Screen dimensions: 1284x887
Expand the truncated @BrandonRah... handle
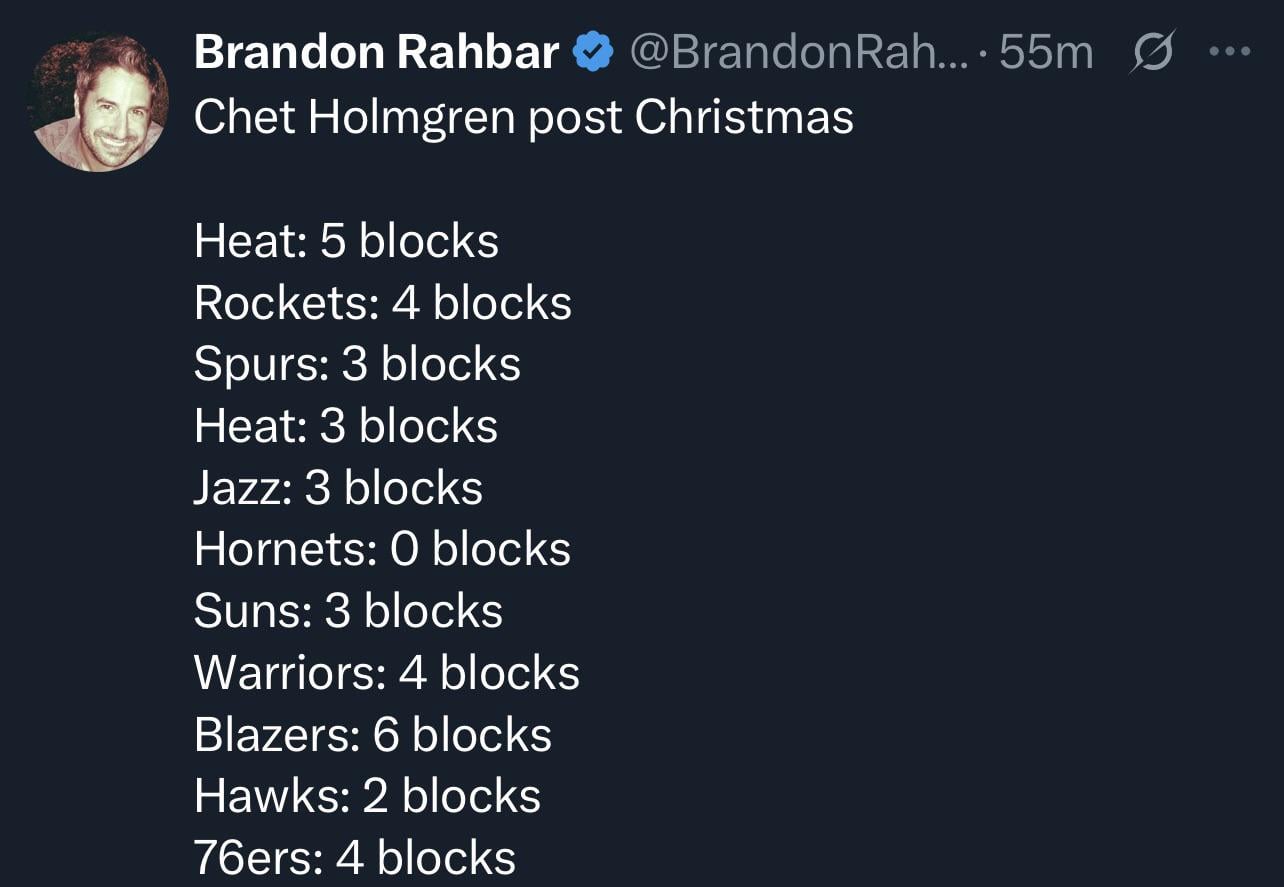pos(800,50)
